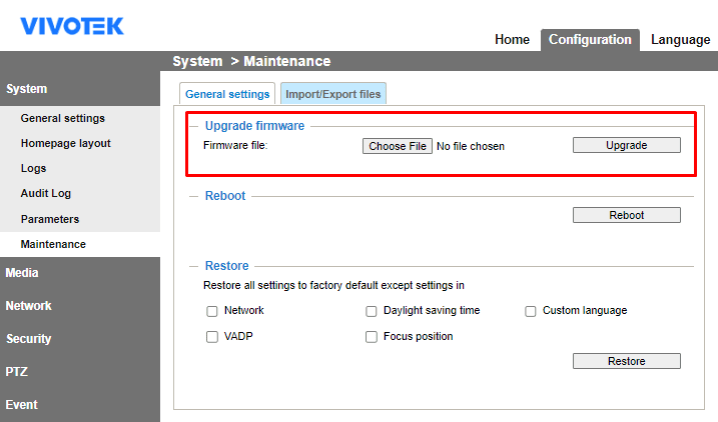Switch to Import/Export files tab
This screenshot has width=718, height=422.
click(333, 94)
